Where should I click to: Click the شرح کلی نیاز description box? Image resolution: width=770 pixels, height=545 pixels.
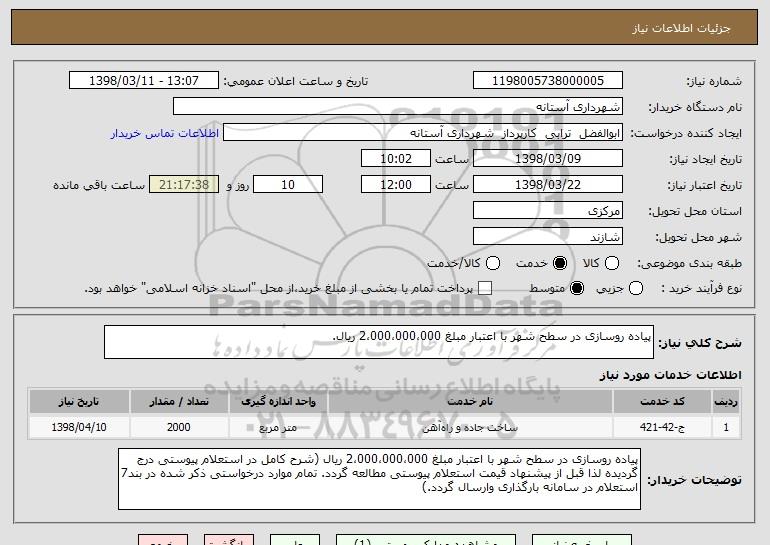click(379, 342)
